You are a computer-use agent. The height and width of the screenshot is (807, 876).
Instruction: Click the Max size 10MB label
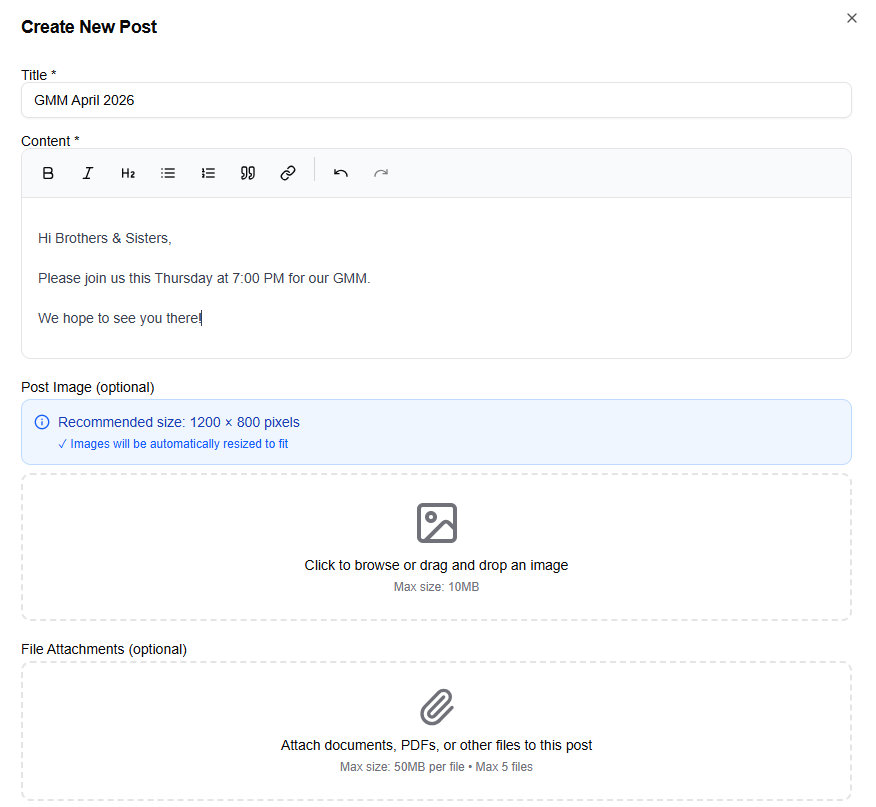coord(436,587)
